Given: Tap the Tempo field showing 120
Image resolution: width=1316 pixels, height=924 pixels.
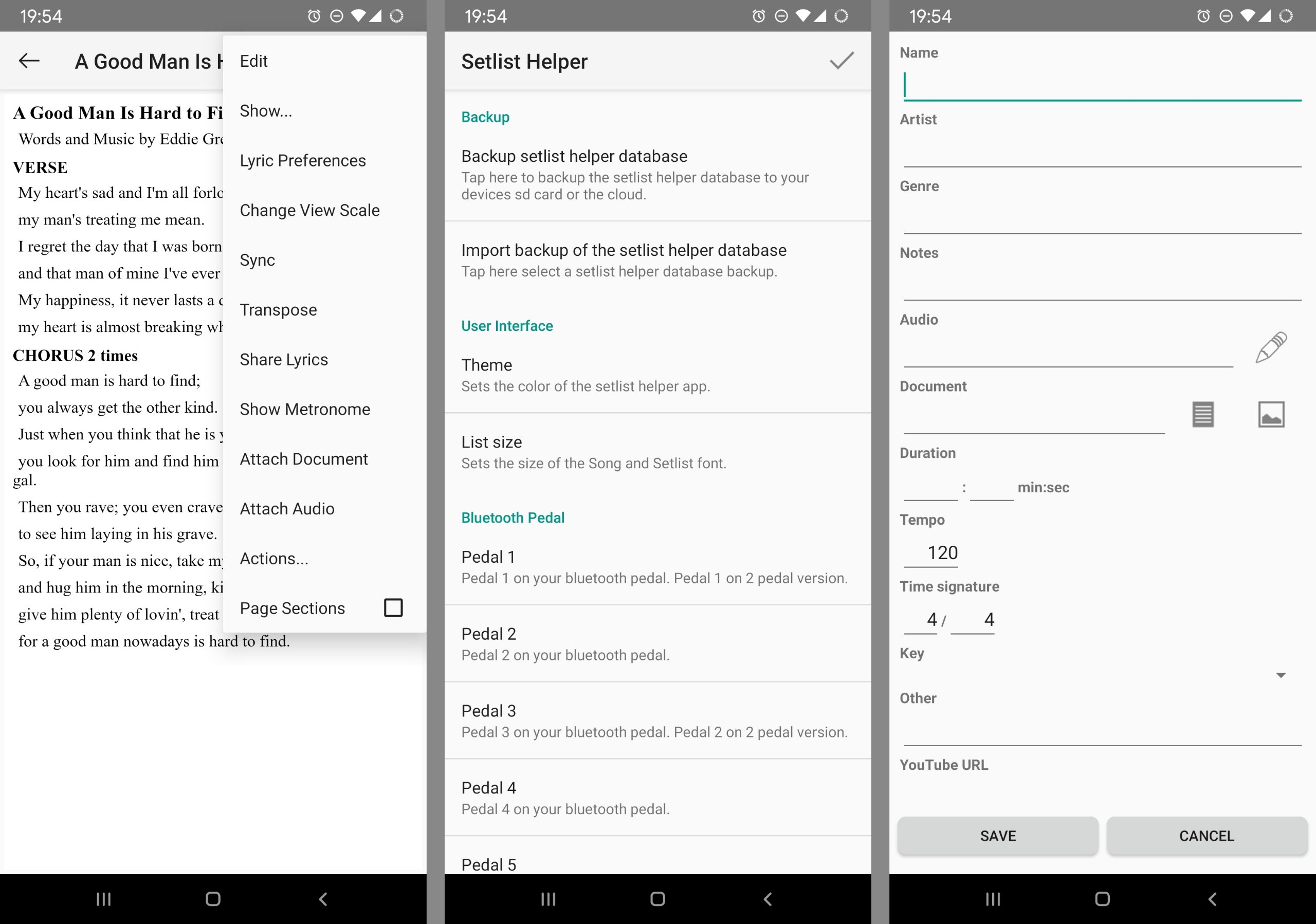Looking at the screenshot, I should pos(941,553).
